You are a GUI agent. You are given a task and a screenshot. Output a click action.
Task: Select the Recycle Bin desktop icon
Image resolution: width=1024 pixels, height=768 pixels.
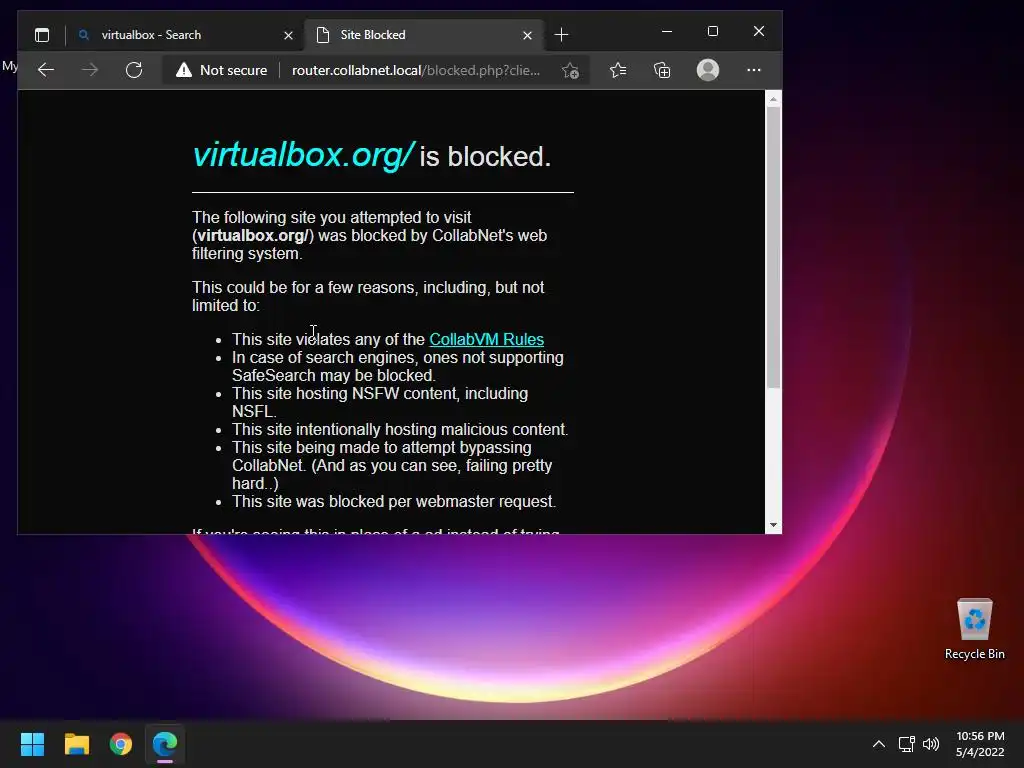coord(974,629)
